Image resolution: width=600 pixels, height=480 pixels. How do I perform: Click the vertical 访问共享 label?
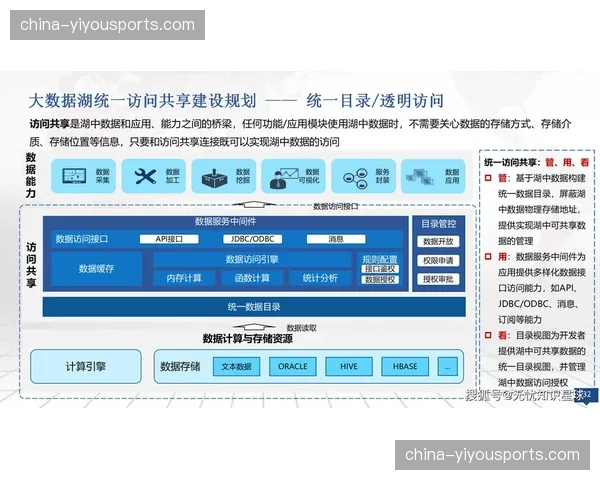pyautogui.click(x=31, y=265)
